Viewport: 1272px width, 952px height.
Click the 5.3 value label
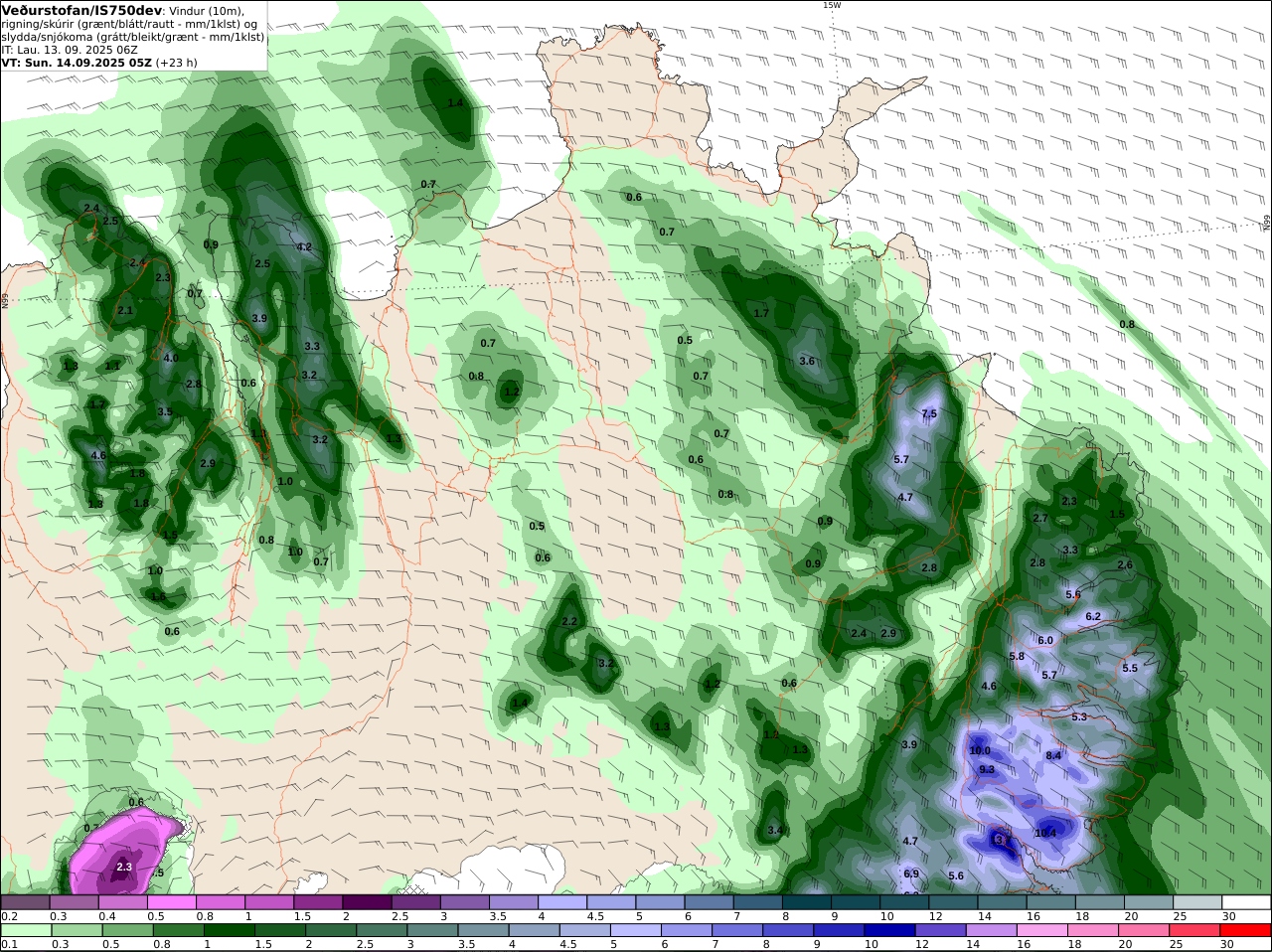click(x=1079, y=716)
